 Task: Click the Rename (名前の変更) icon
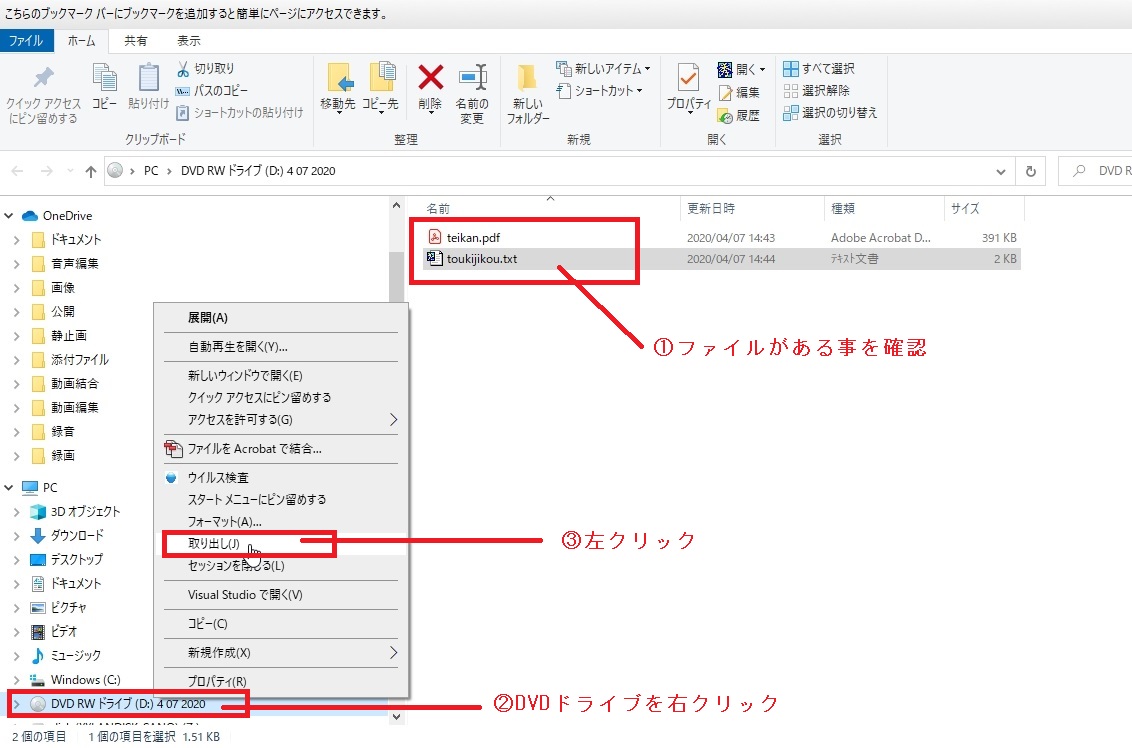(472, 80)
